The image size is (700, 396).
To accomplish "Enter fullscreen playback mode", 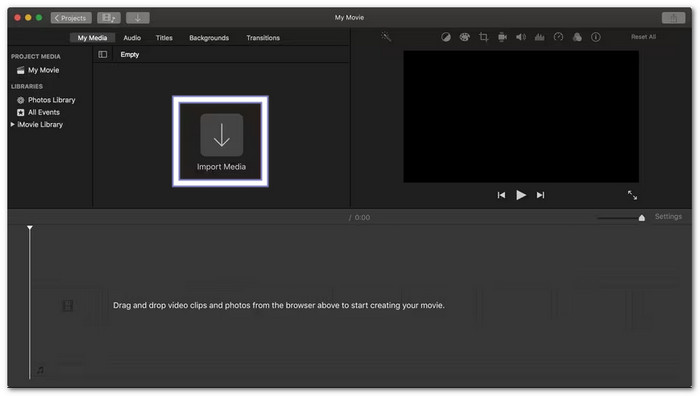I will [632, 195].
